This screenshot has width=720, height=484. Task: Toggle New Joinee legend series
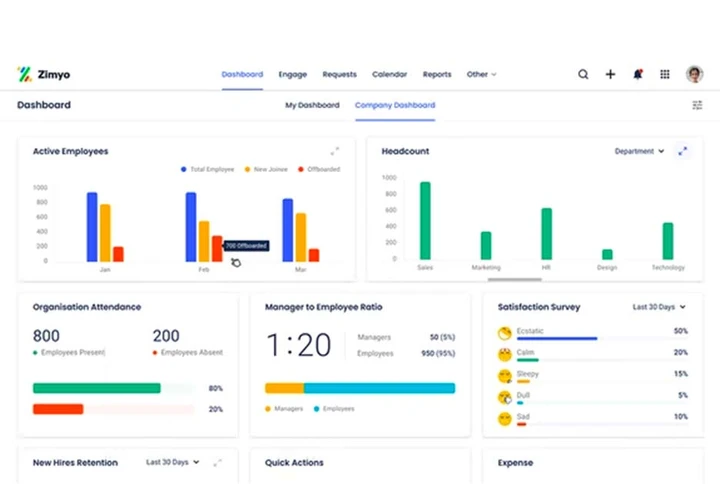pos(265,169)
